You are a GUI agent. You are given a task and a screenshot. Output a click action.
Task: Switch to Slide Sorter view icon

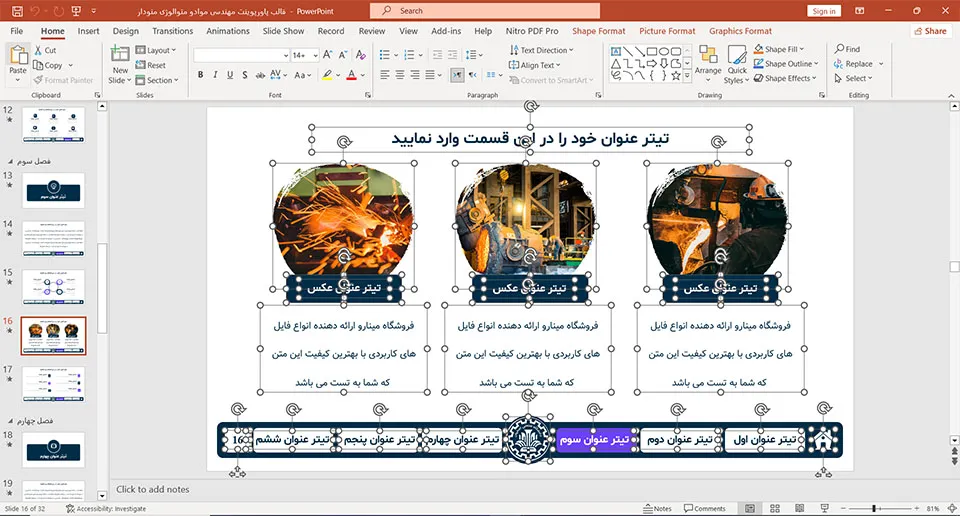774,509
